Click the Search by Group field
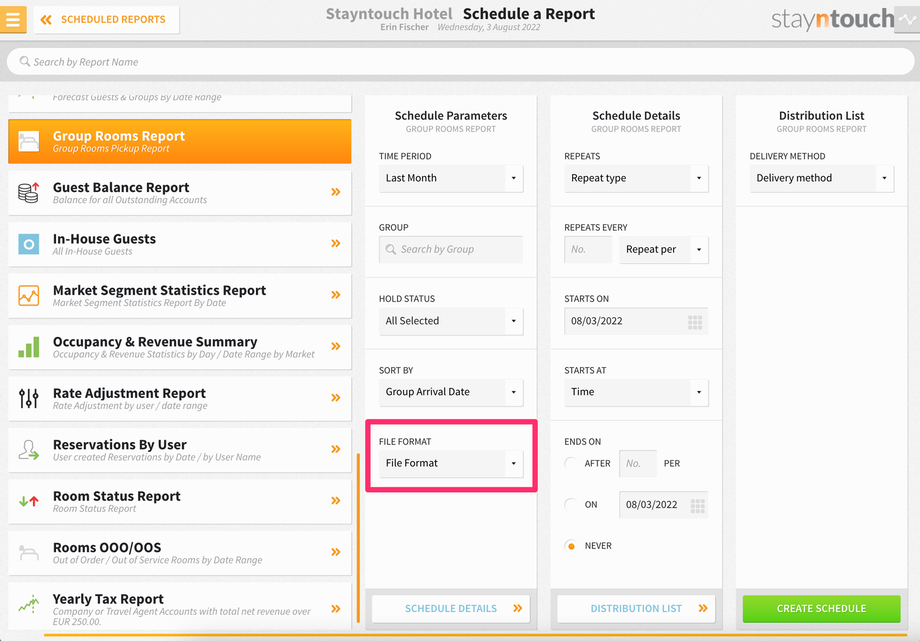The height and width of the screenshot is (641, 920). click(451, 249)
